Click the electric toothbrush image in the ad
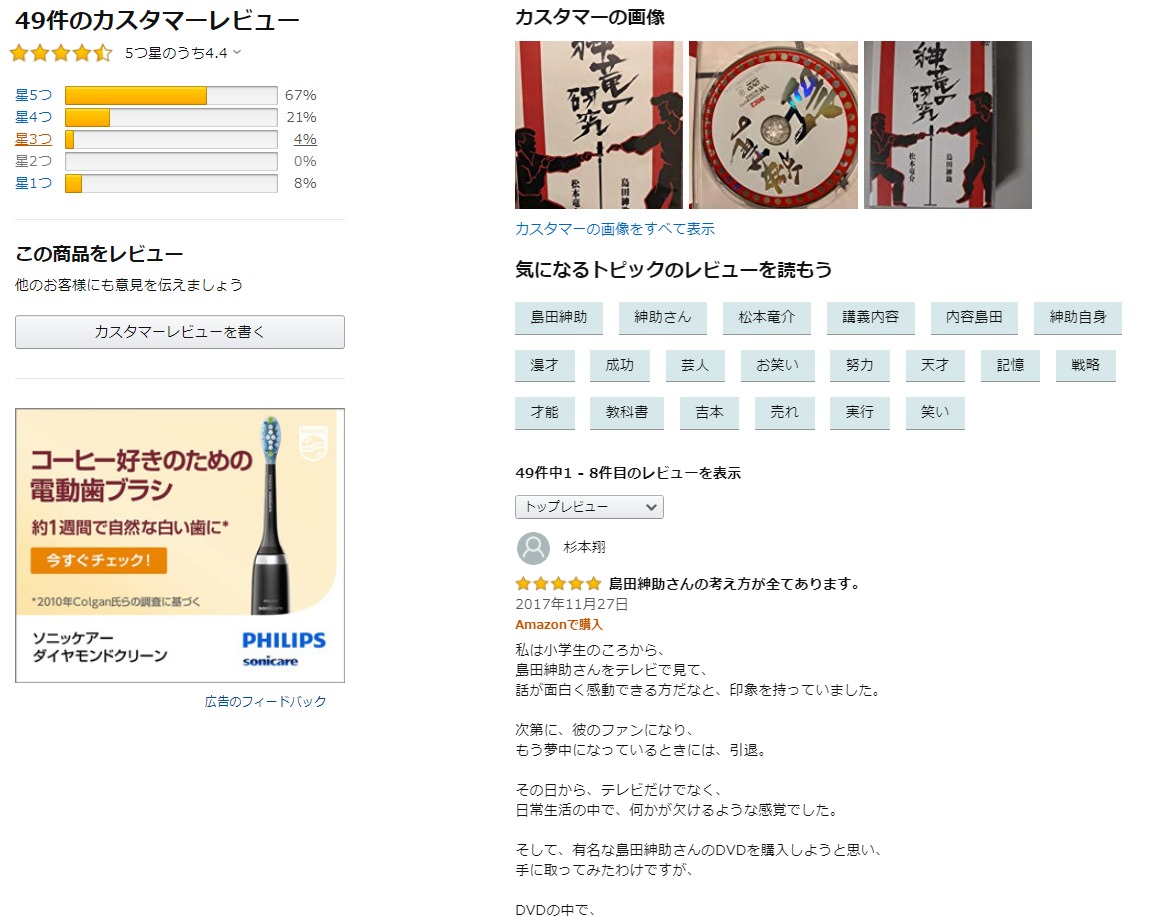Screen dimensions: 1151x917 pos(270,514)
